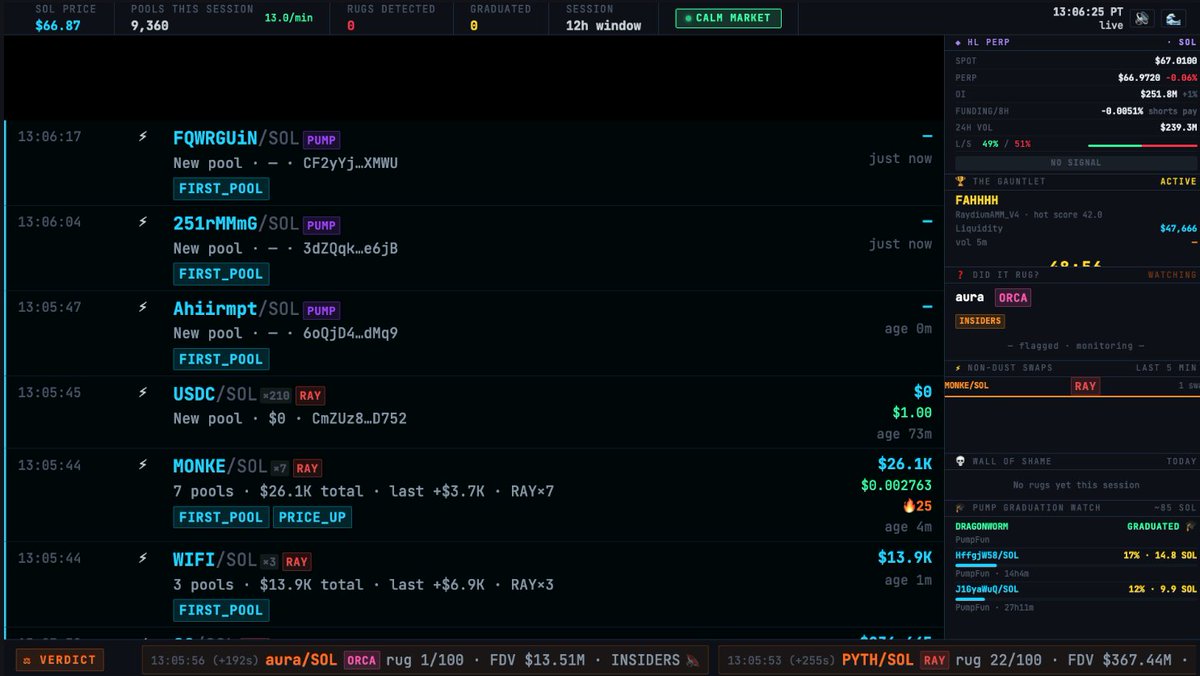Click the RAY badge next to MONKE/SOL in feed

(x=307, y=468)
